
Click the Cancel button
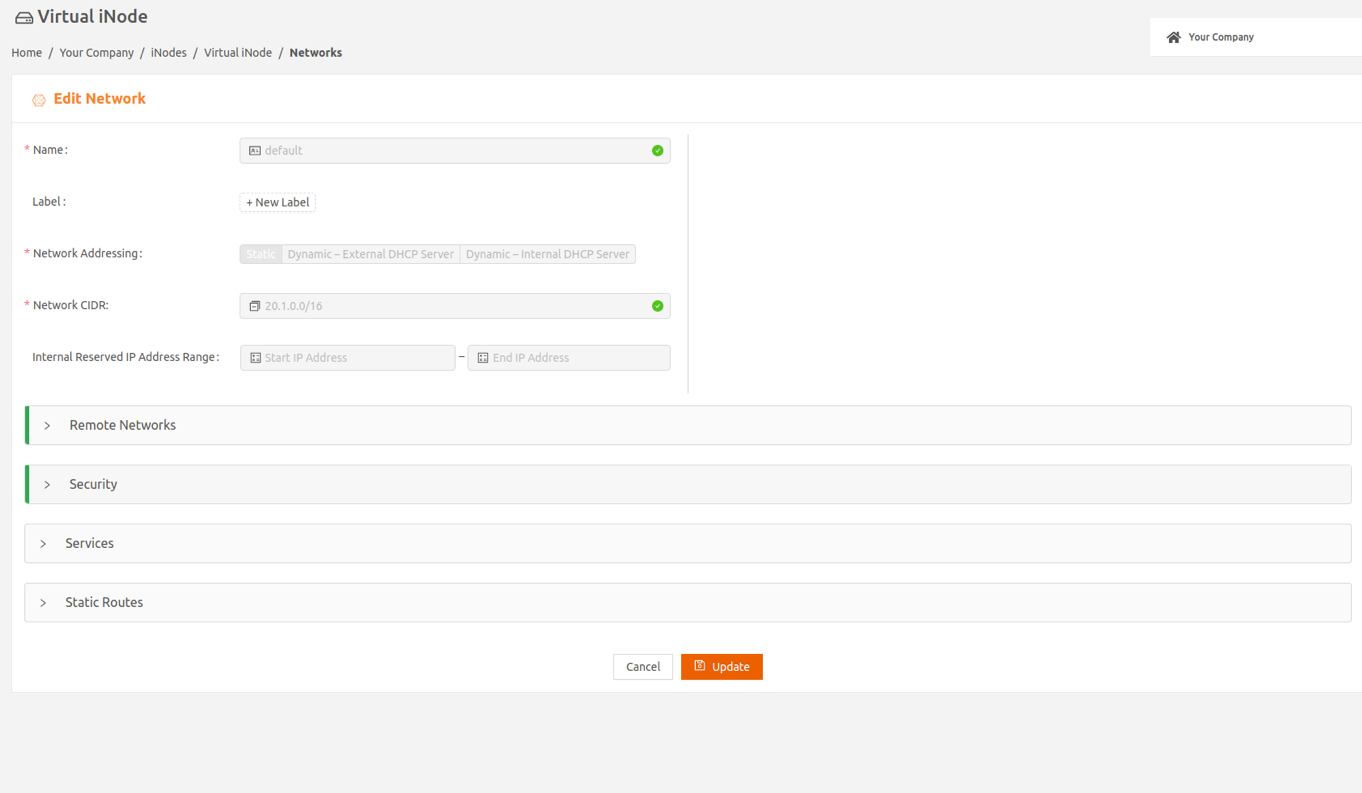coord(643,667)
